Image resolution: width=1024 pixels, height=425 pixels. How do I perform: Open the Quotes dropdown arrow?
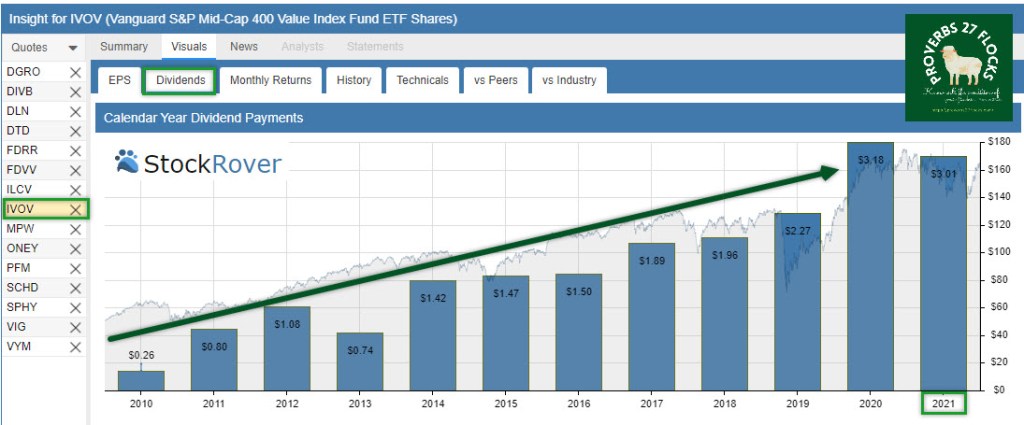pos(73,48)
